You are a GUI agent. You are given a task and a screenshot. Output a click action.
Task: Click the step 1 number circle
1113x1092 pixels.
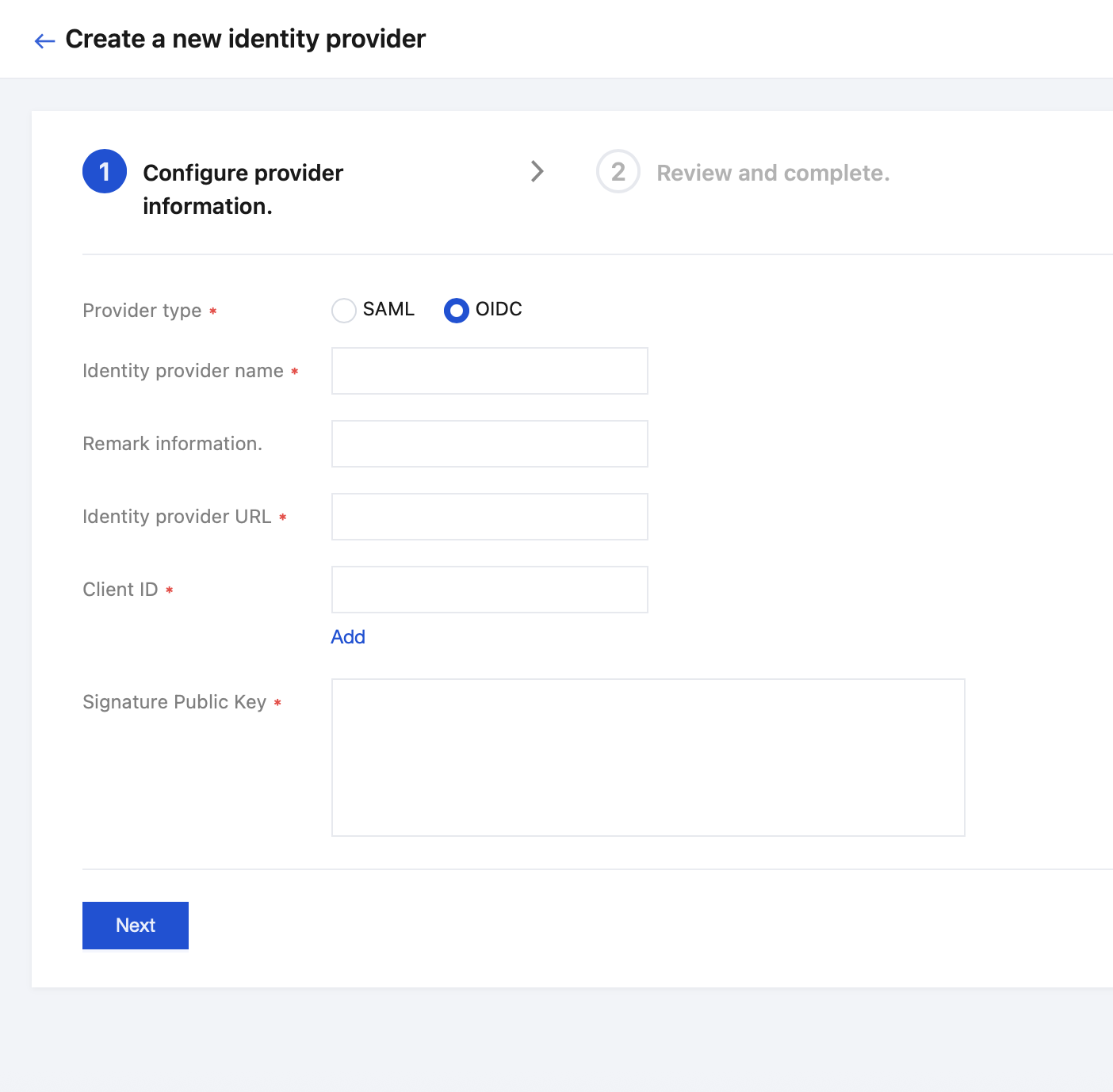(105, 171)
